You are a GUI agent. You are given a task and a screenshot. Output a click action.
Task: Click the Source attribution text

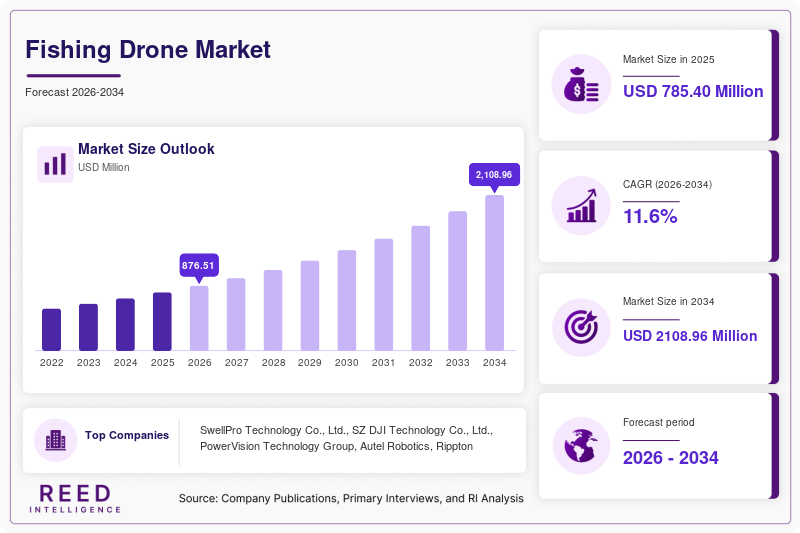pos(351,498)
